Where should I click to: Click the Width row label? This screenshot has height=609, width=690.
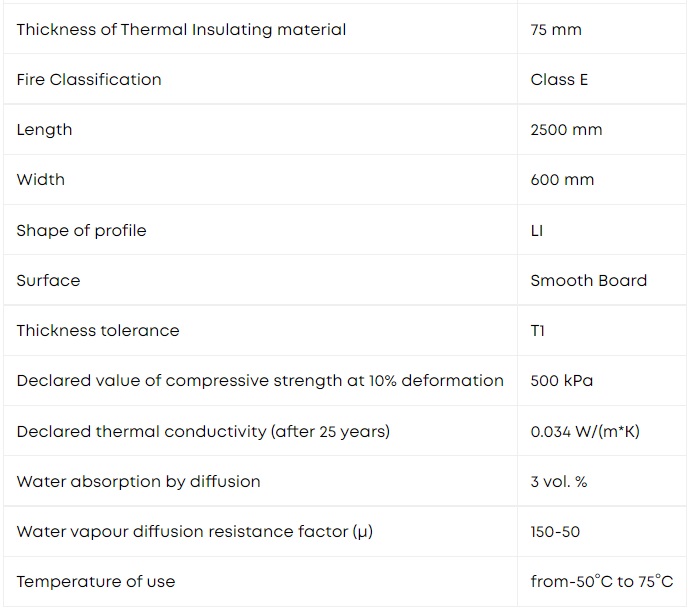(x=40, y=180)
